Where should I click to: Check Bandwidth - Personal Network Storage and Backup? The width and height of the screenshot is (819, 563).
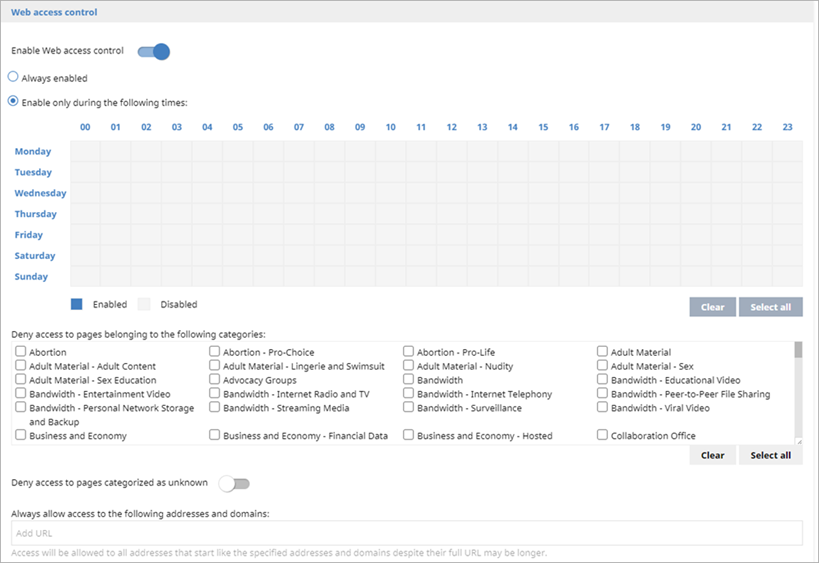pyautogui.click(x=21, y=407)
